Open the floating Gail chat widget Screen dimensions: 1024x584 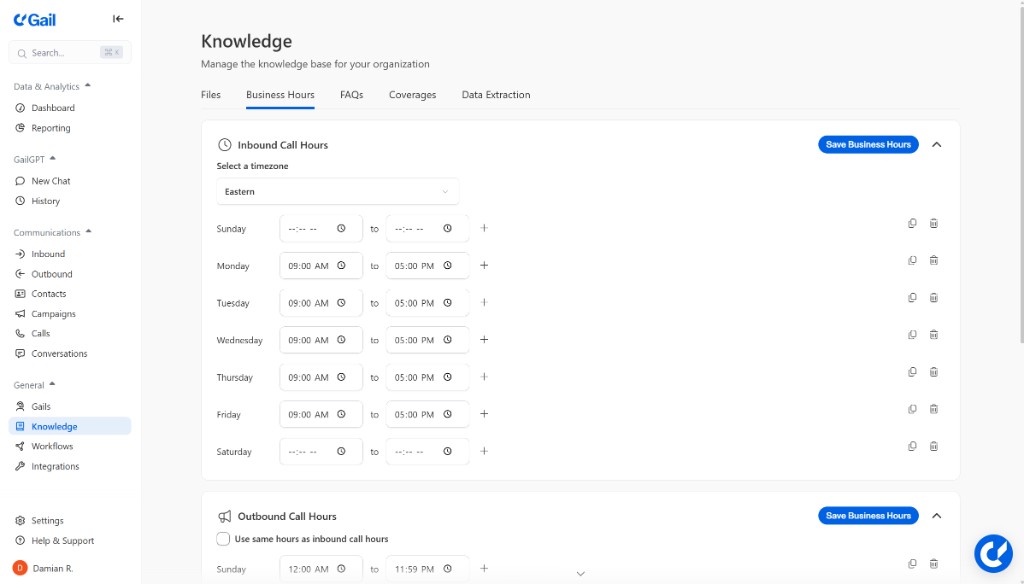coord(993,553)
